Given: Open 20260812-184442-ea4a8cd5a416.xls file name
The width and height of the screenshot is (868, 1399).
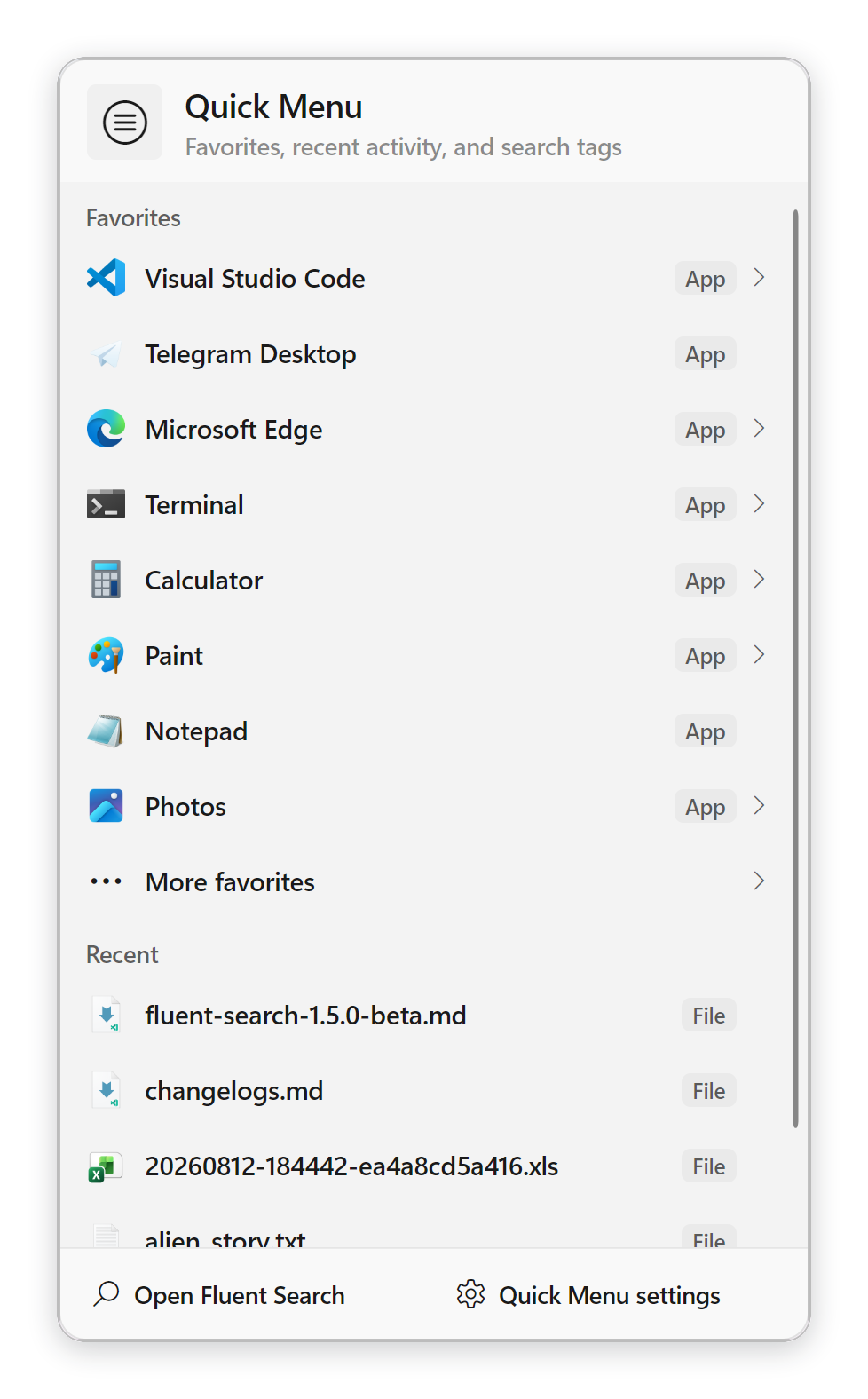Looking at the screenshot, I should pos(352,1166).
